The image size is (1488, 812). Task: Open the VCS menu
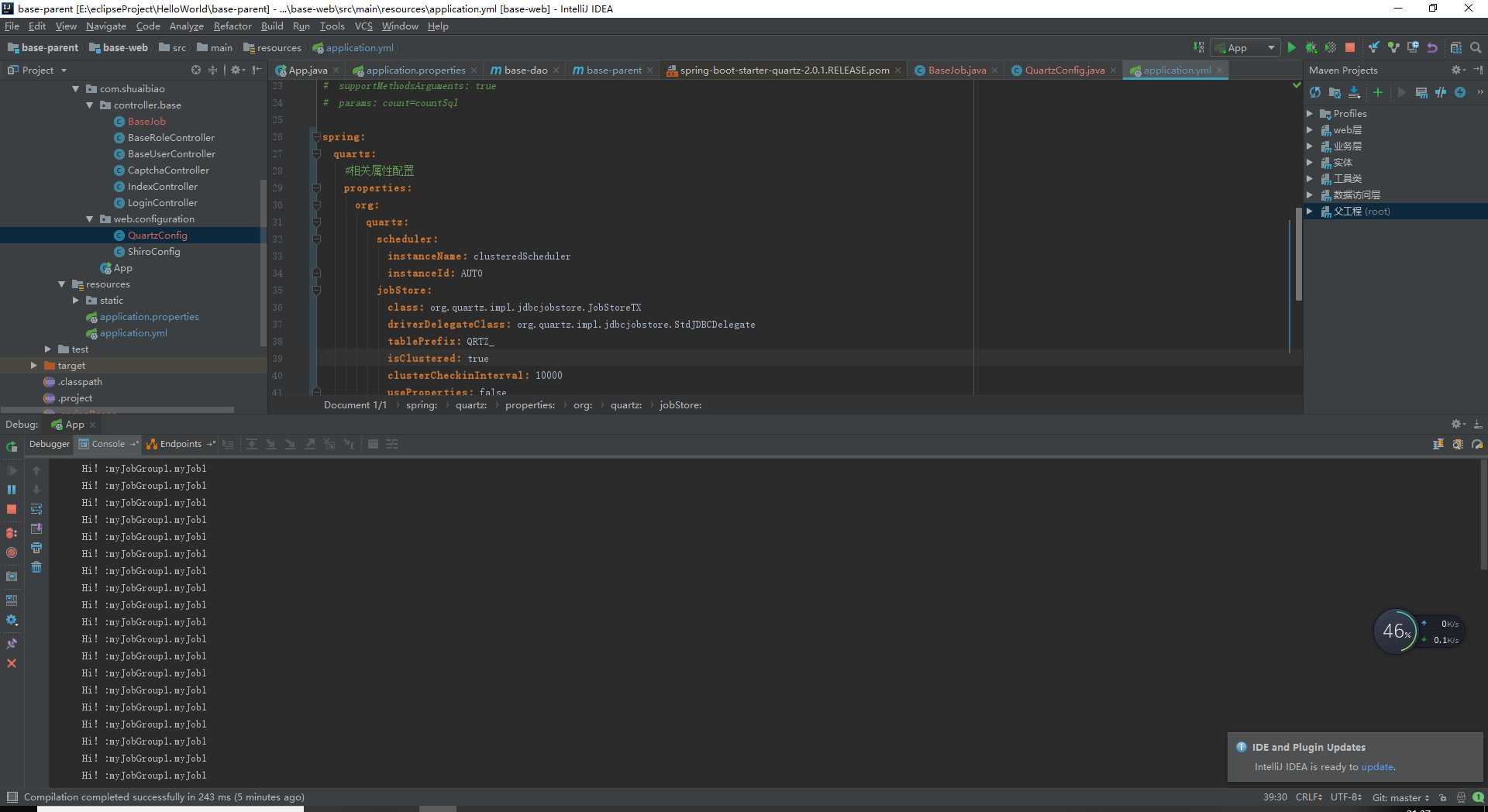(x=363, y=26)
